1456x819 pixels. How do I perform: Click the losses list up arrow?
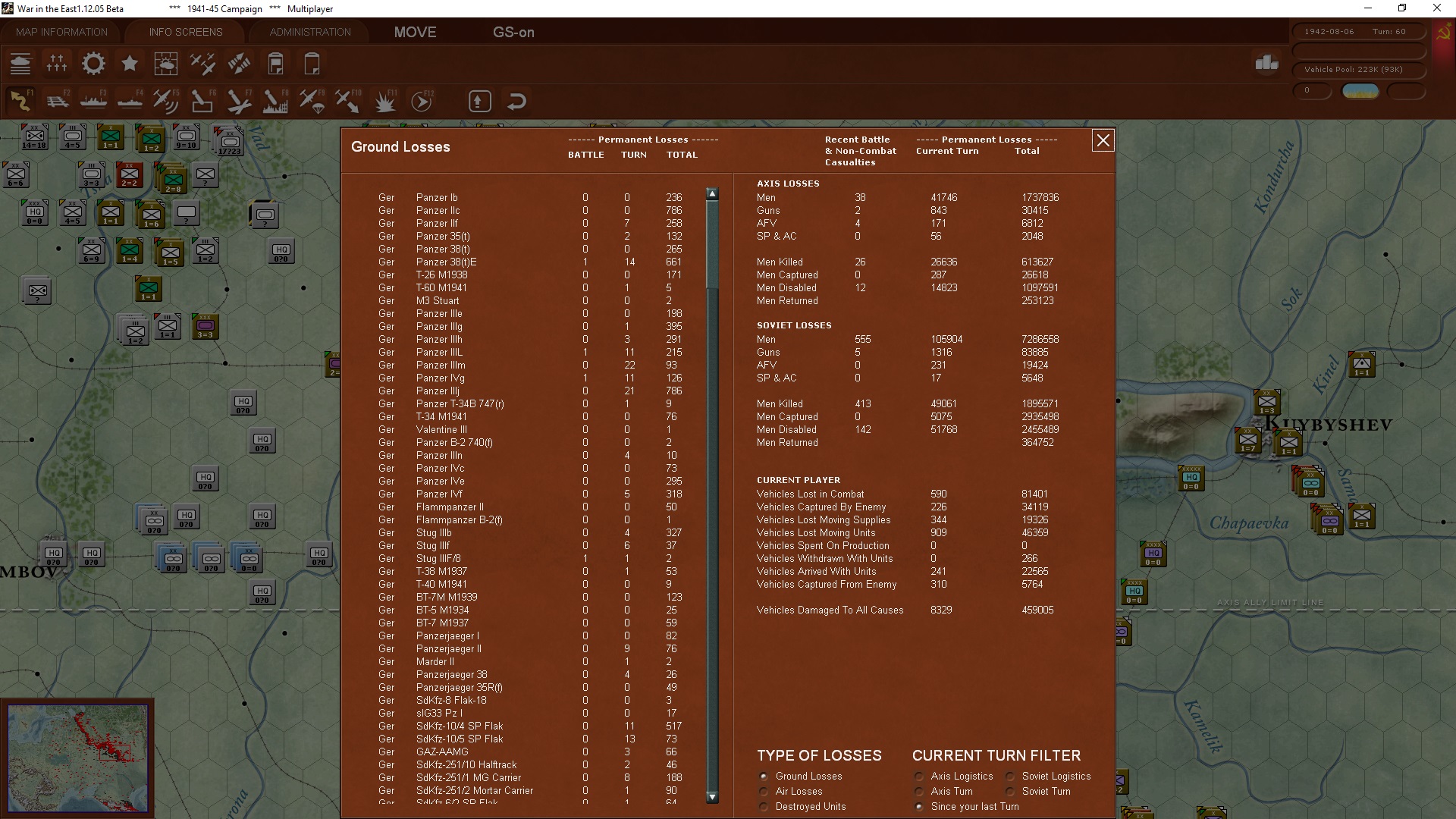point(712,193)
